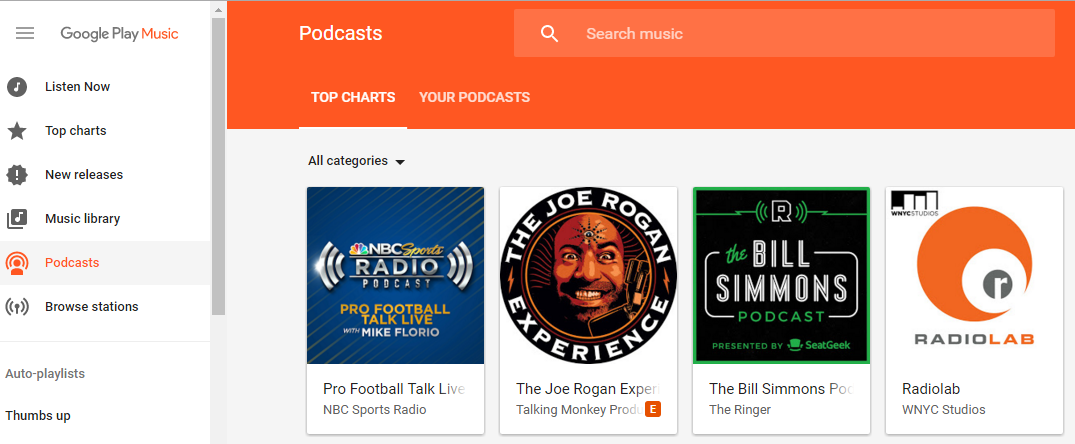This screenshot has width=1075, height=444.
Task: Click the Search music field
Action: point(784,34)
